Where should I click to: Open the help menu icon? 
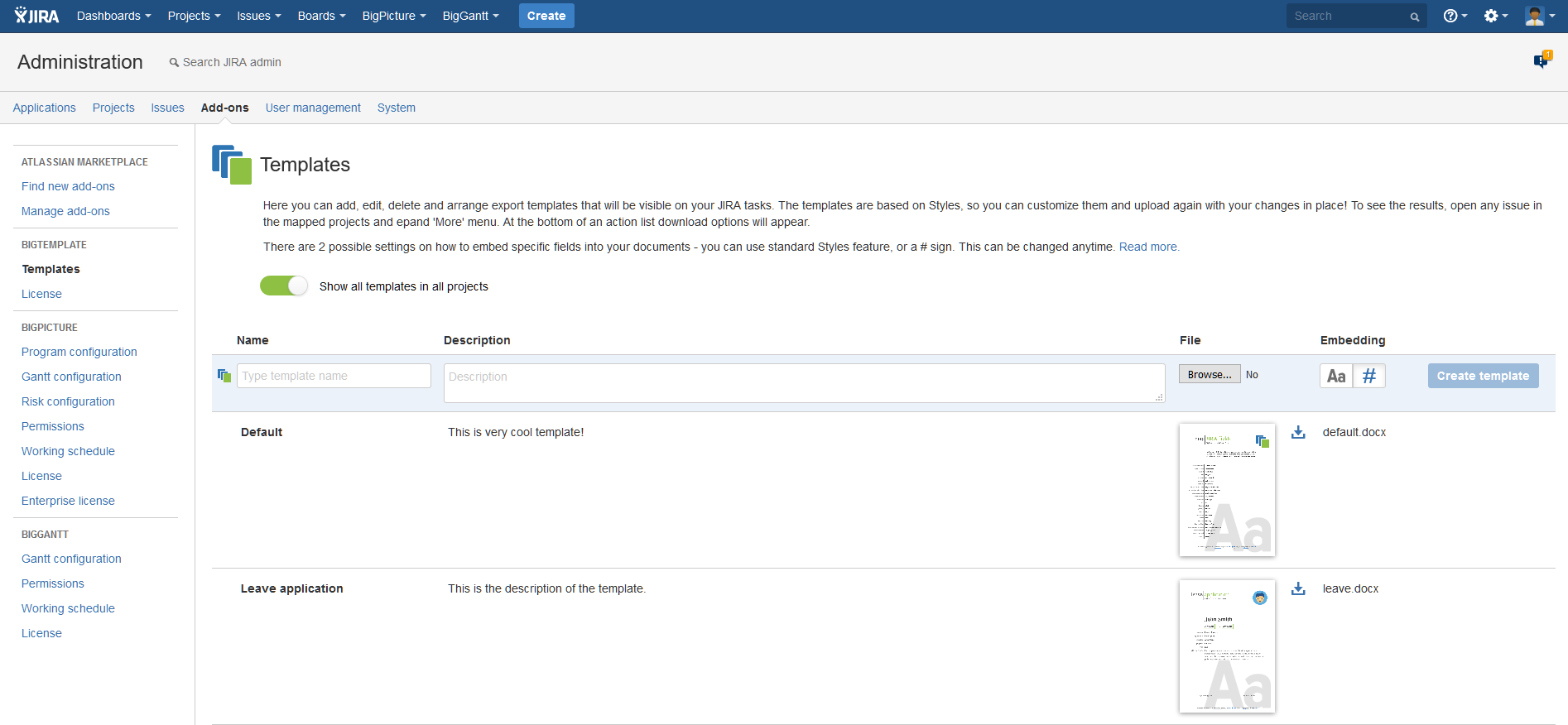[1455, 16]
